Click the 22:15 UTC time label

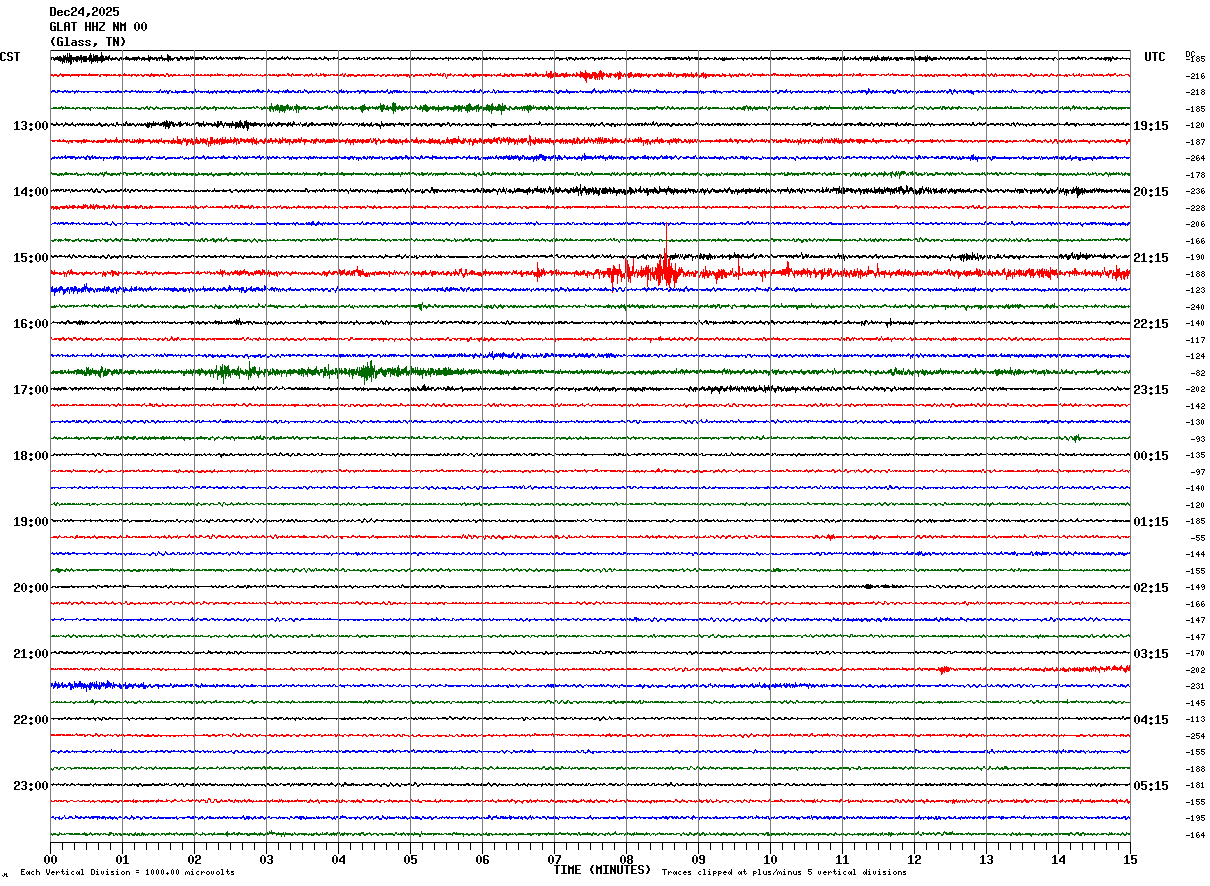1151,324
